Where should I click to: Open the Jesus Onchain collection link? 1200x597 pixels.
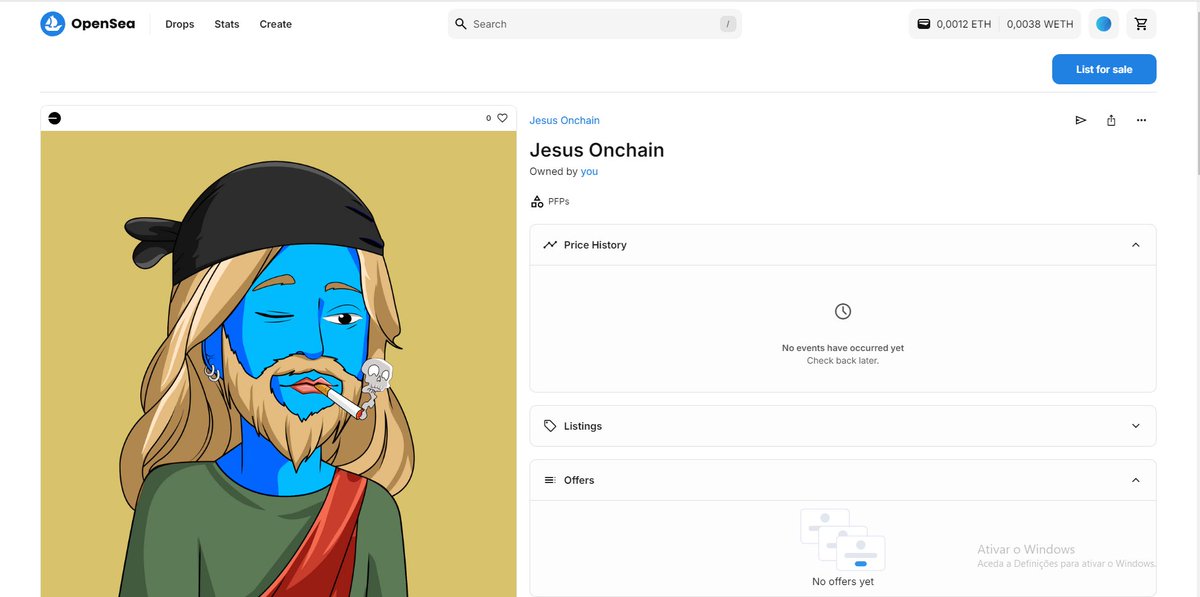[x=564, y=120]
